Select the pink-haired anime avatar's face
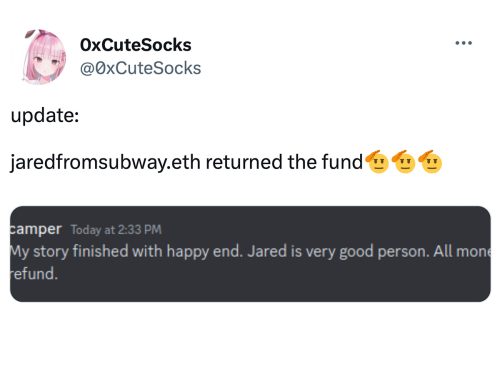 (x=44, y=63)
